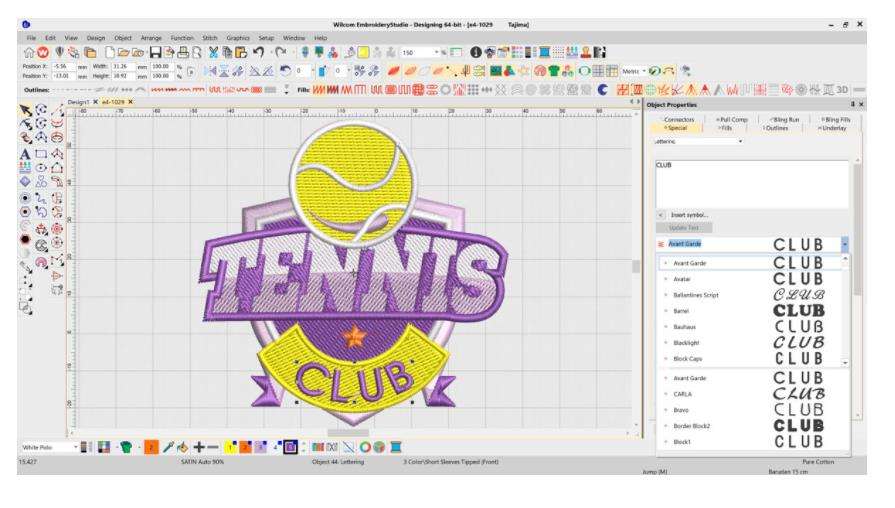This screenshot has height=508, width=895.
Task: Close the e4-1029 design tab
Action: [130, 103]
